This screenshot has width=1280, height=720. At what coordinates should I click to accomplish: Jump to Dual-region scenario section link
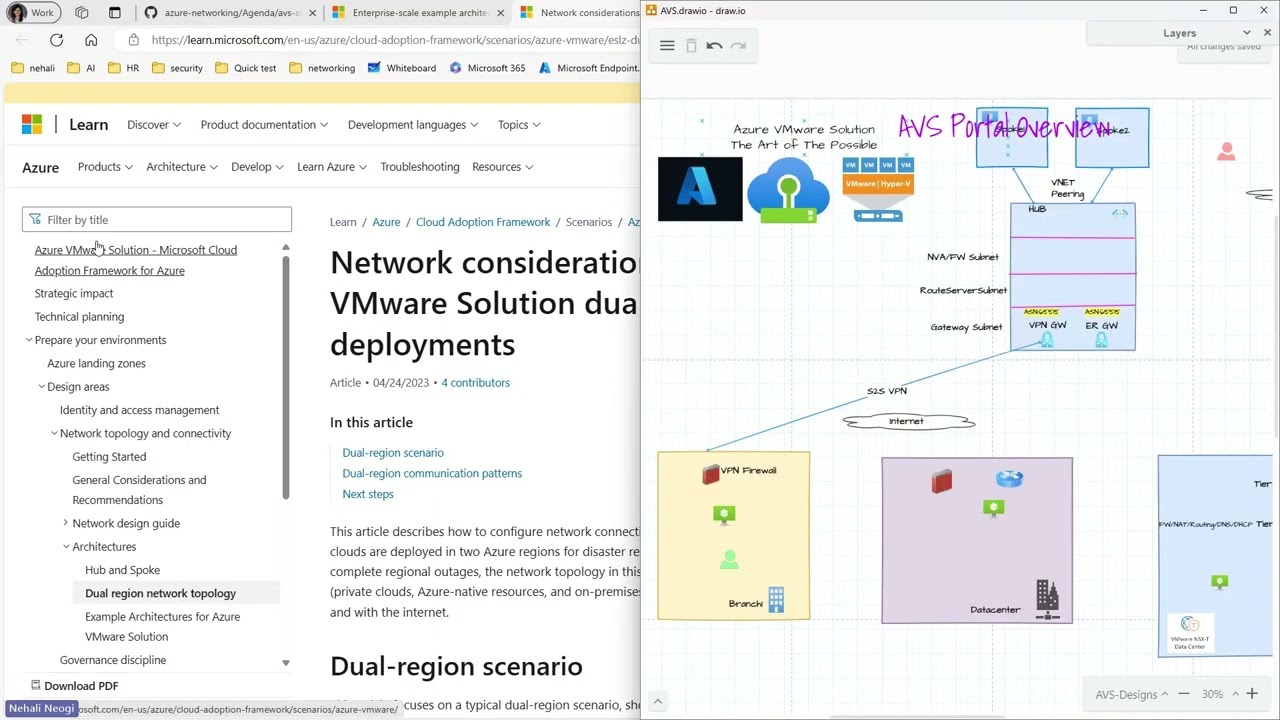pyautogui.click(x=393, y=453)
